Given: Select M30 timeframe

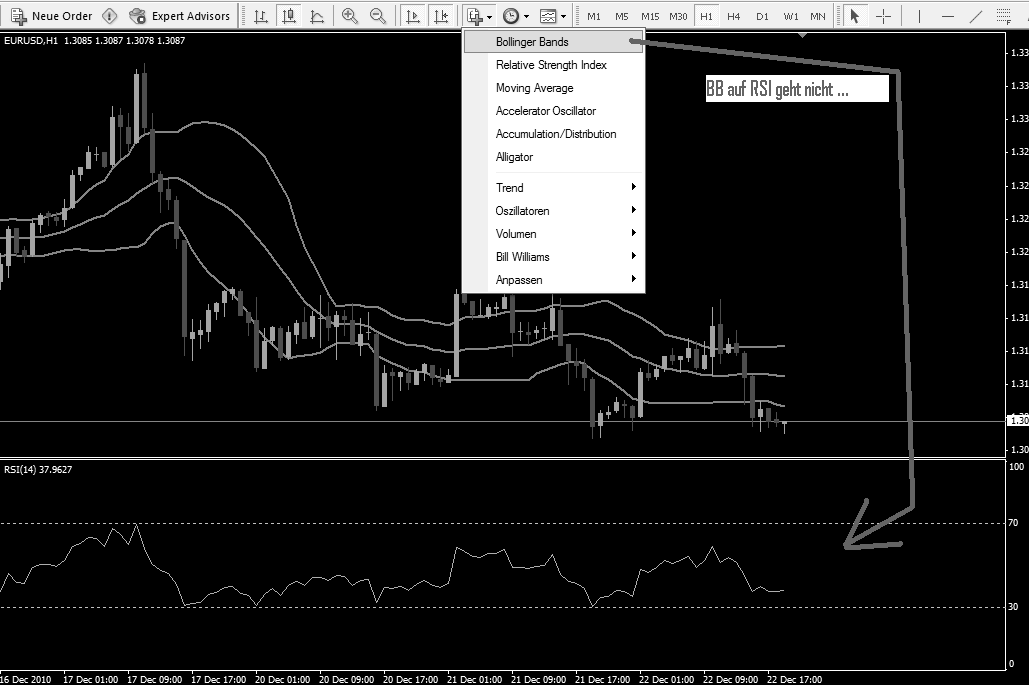Looking at the screenshot, I should 678,16.
